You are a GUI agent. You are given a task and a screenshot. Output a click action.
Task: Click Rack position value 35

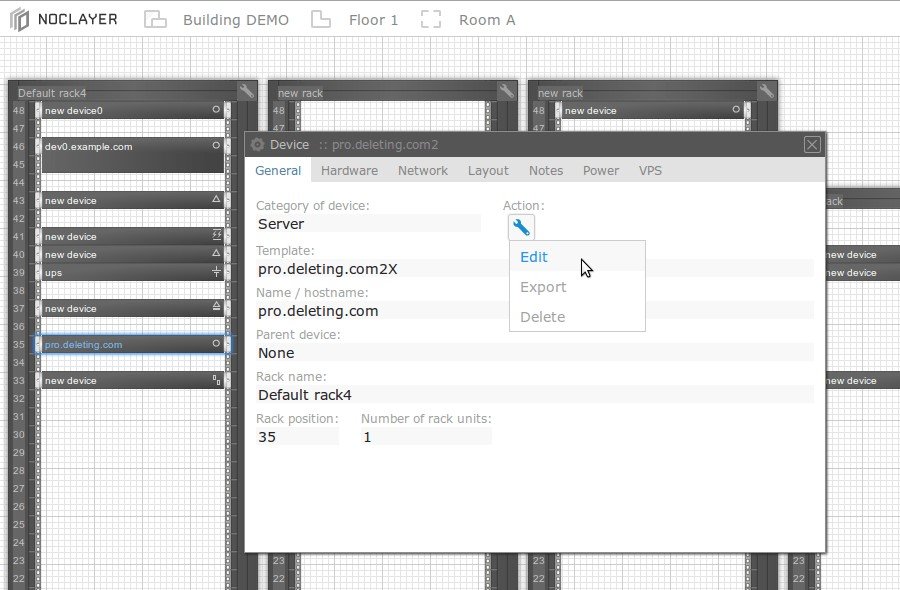[297, 436]
